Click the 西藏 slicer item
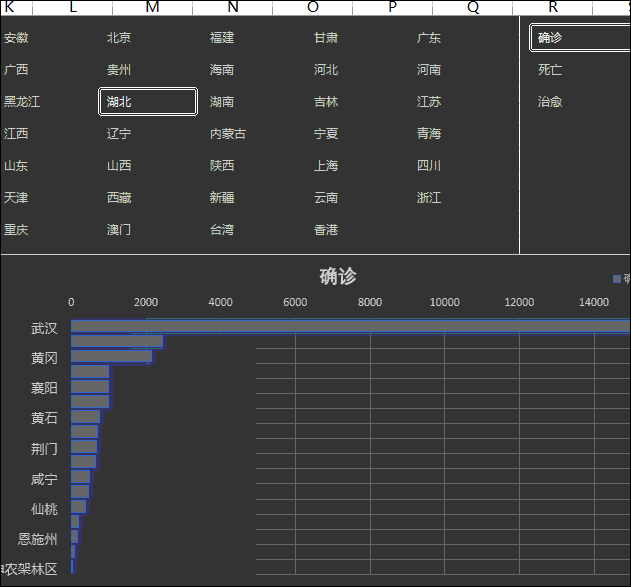Viewport: 631px width, 587px height. coord(119,198)
